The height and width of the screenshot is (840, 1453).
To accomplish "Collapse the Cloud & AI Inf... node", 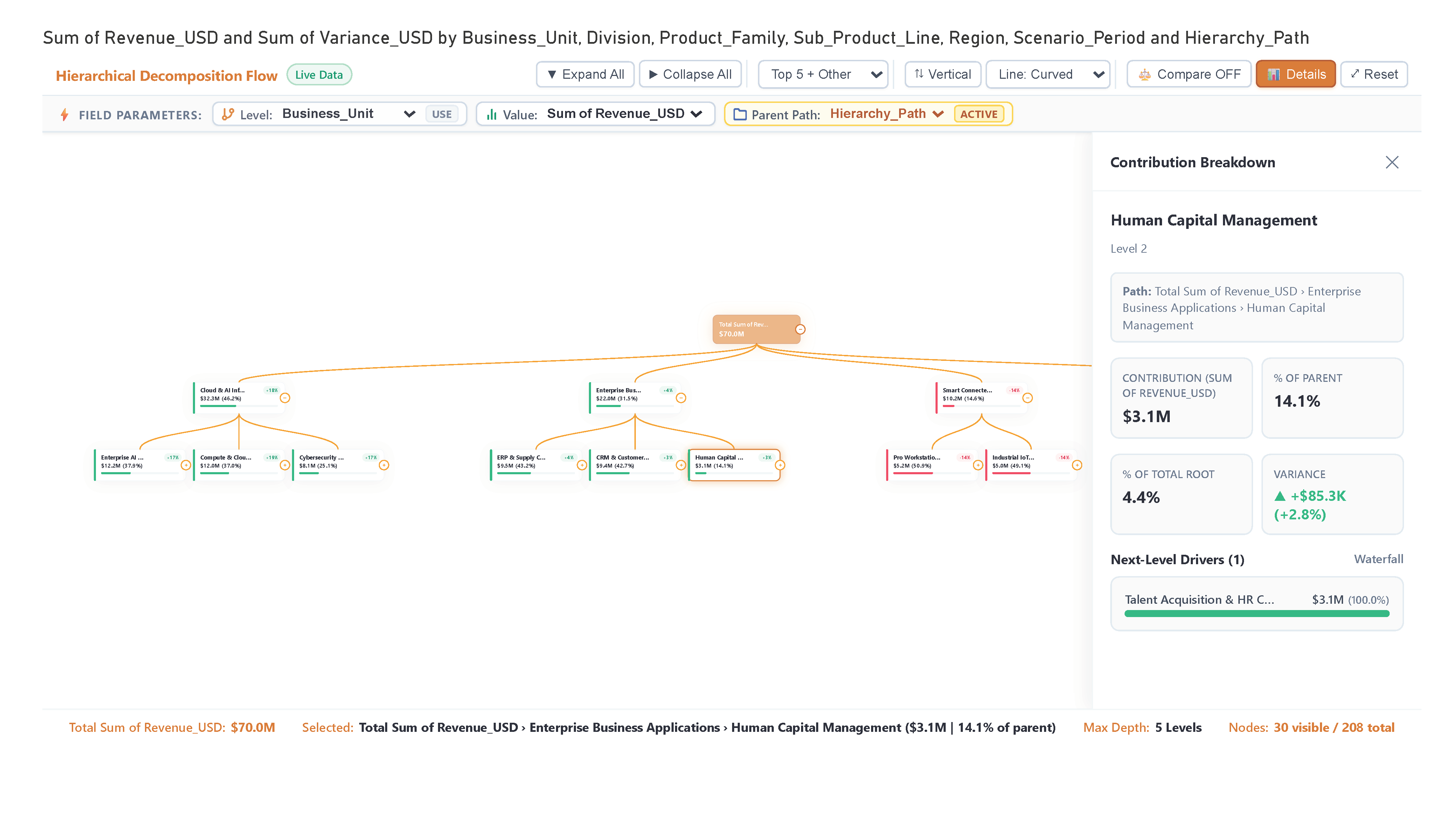I will [x=285, y=398].
